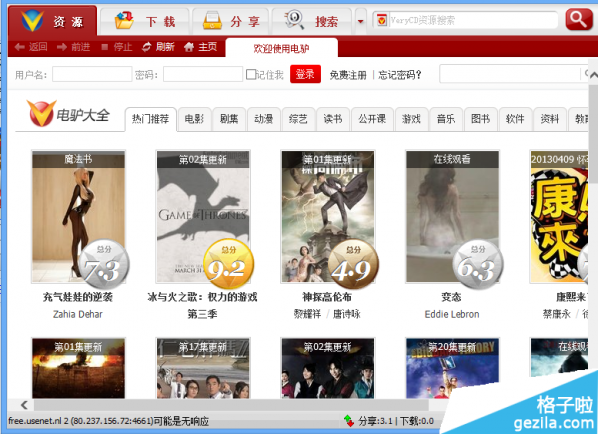Open the Game of Thrones poster thumbnail
This screenshot has width=598, height=434.
pos(203,217)
